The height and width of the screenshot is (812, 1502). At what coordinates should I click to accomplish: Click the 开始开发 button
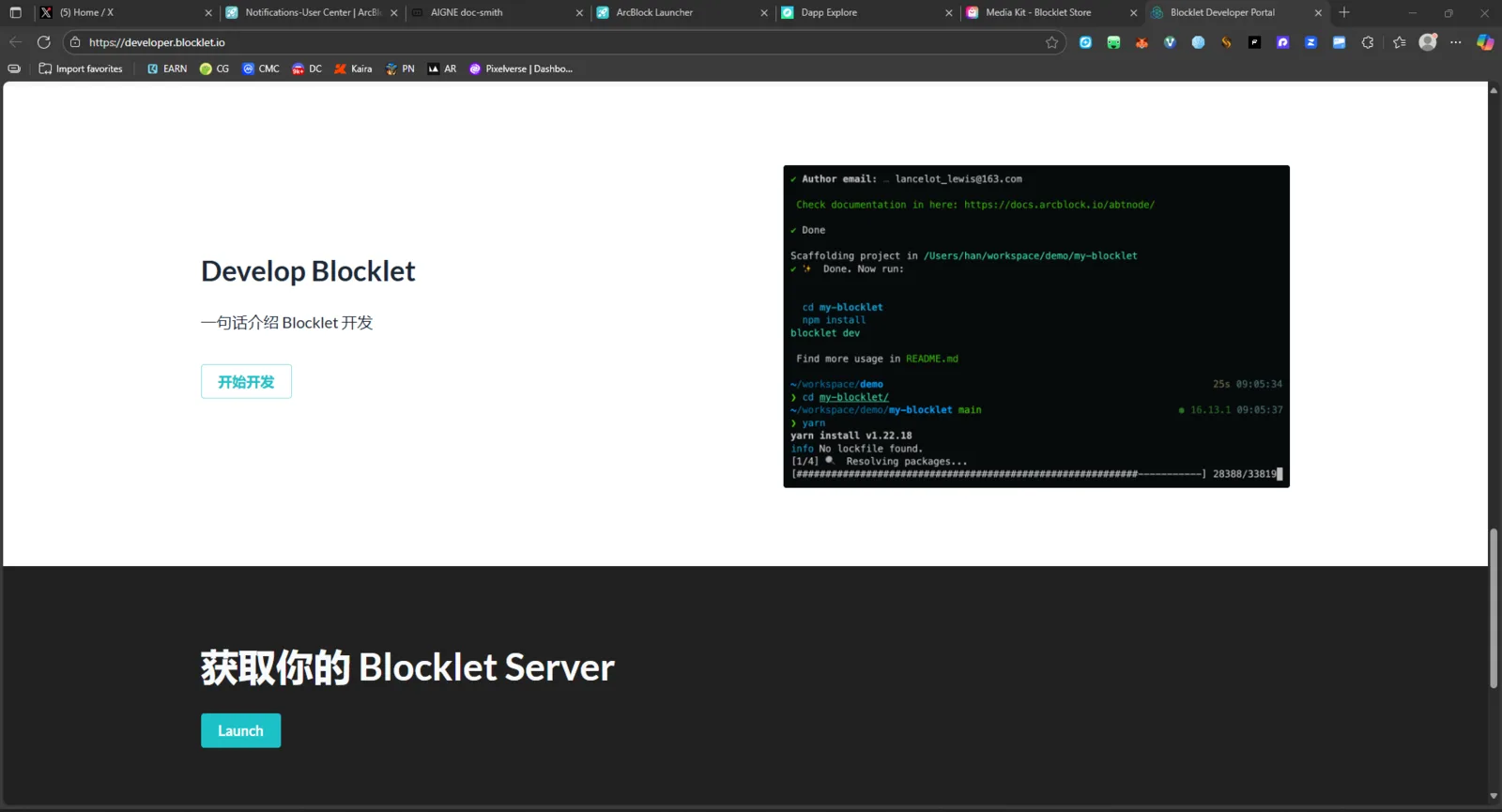click(x=246, y=382)
